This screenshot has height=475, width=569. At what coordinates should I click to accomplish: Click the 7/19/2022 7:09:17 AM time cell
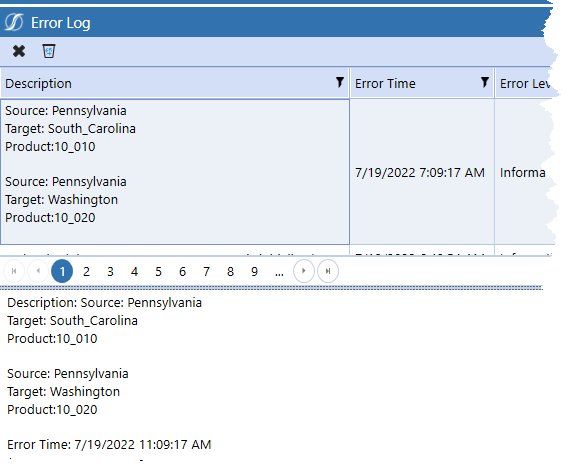420,172
